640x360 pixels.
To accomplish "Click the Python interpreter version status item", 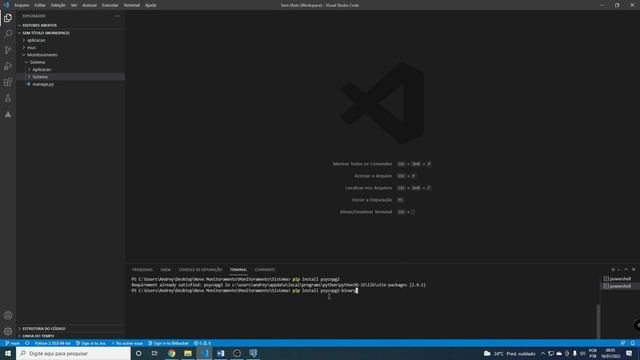I will click(52, 343).
